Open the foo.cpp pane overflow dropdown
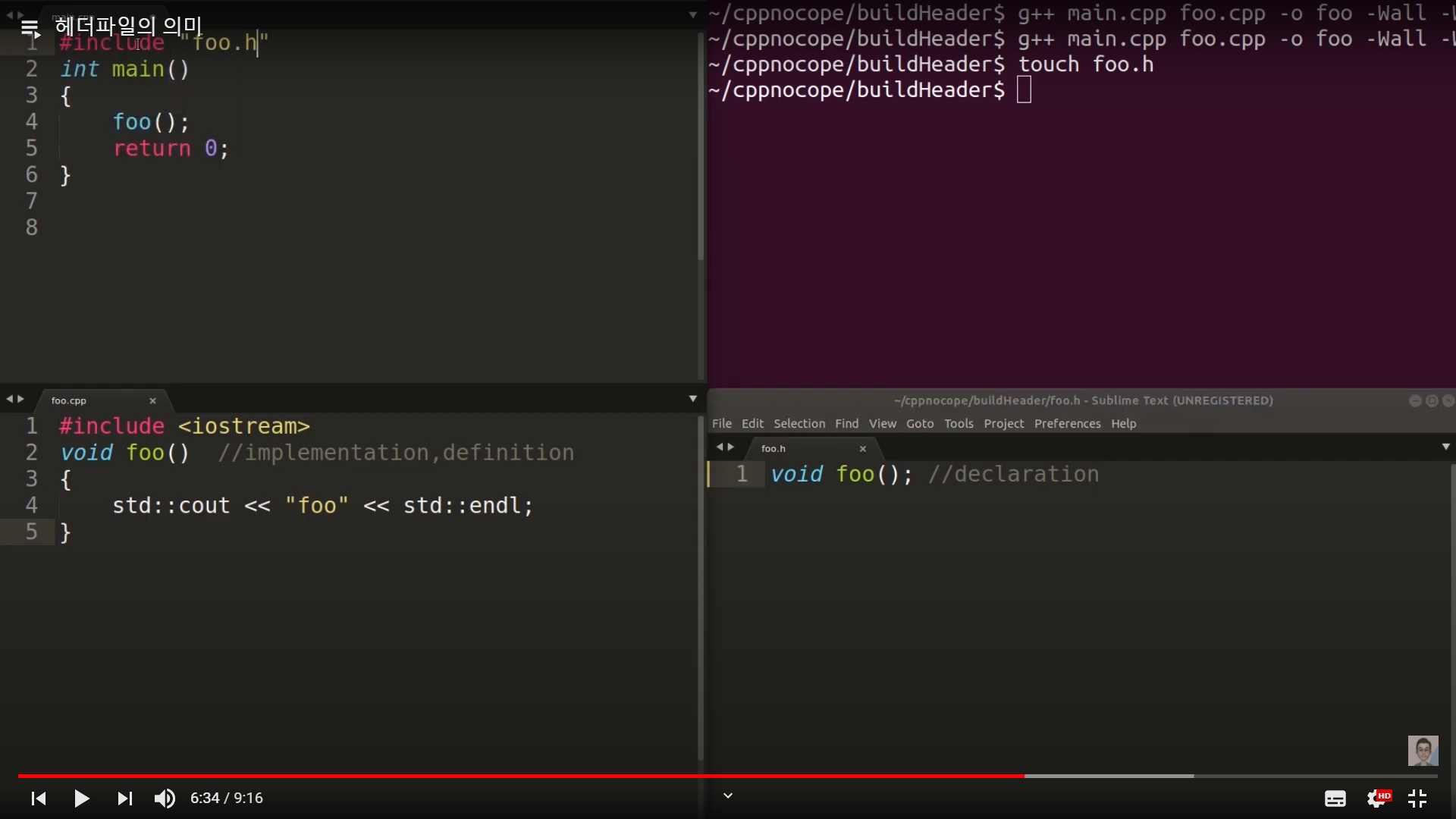Image resolution: width=1456 pixels, height=819 pixels. pyautogui.click(x=692, y=397)
